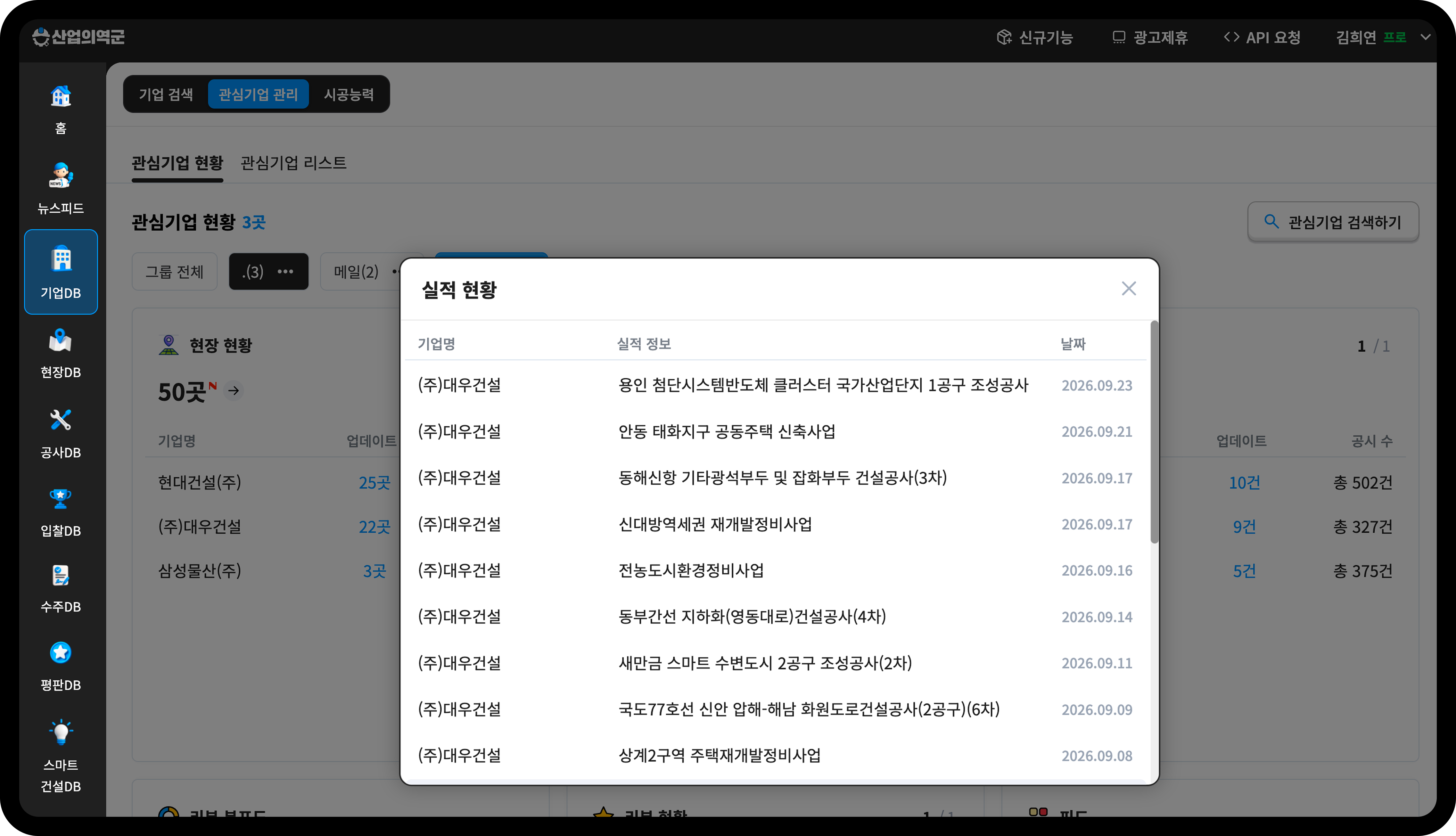The height and width of the screenshot is (836, 1456).
Task: Select row 용인 첨단시스템반도체 클러스터 국가산업단지 1공구
Action: point(775,385)
